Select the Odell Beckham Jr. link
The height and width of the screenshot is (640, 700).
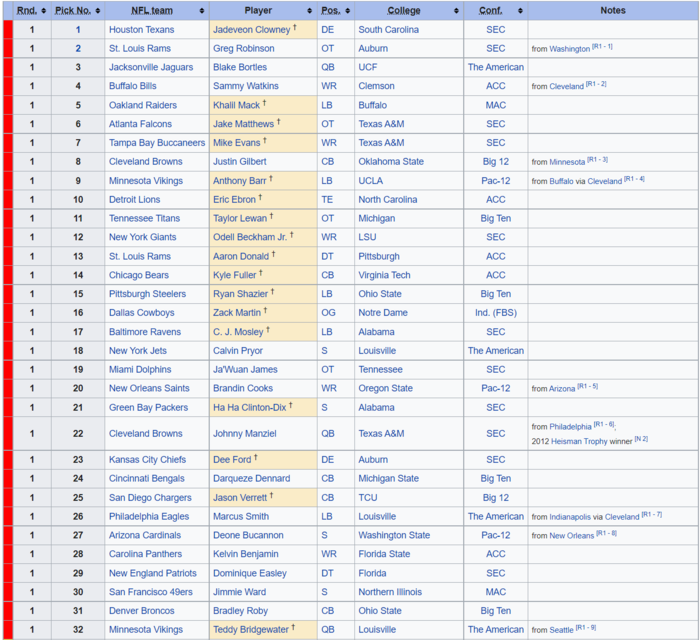click(249, 237)
